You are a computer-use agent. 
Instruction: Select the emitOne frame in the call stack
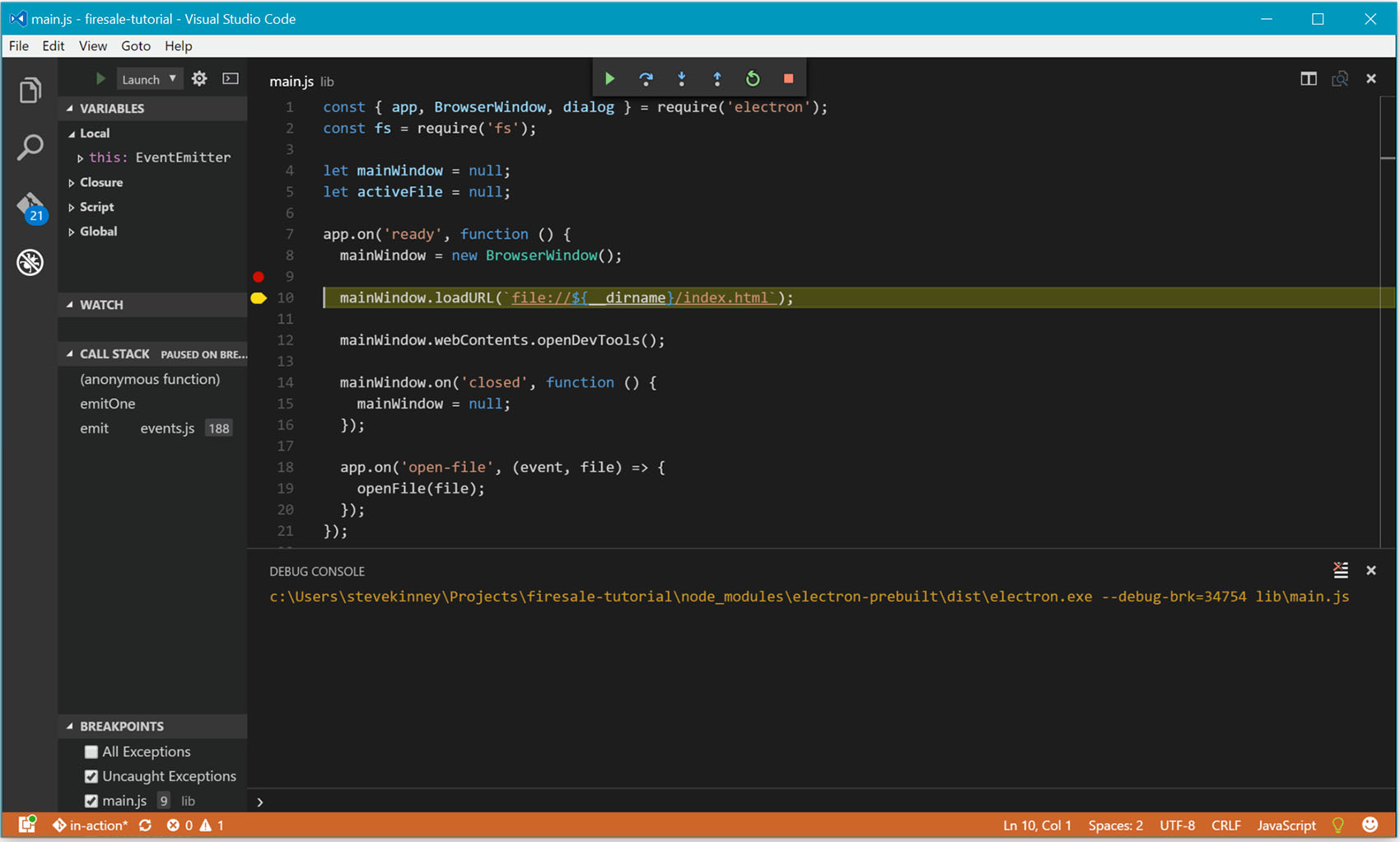click(108, 404)
